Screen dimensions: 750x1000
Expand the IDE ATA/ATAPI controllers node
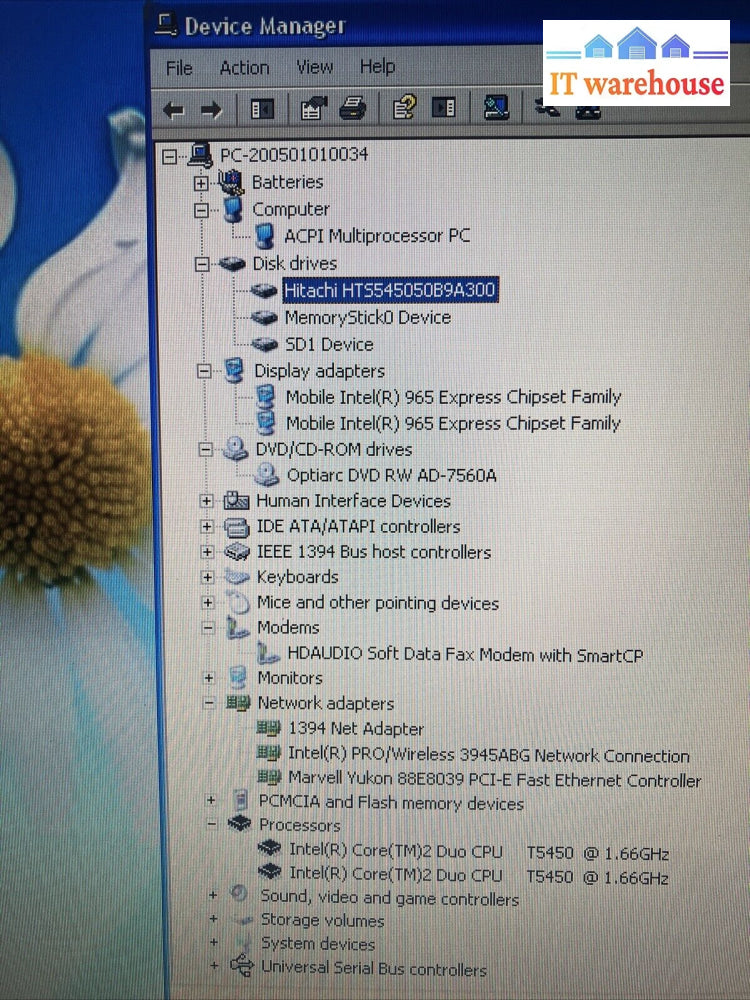[206, 527]
